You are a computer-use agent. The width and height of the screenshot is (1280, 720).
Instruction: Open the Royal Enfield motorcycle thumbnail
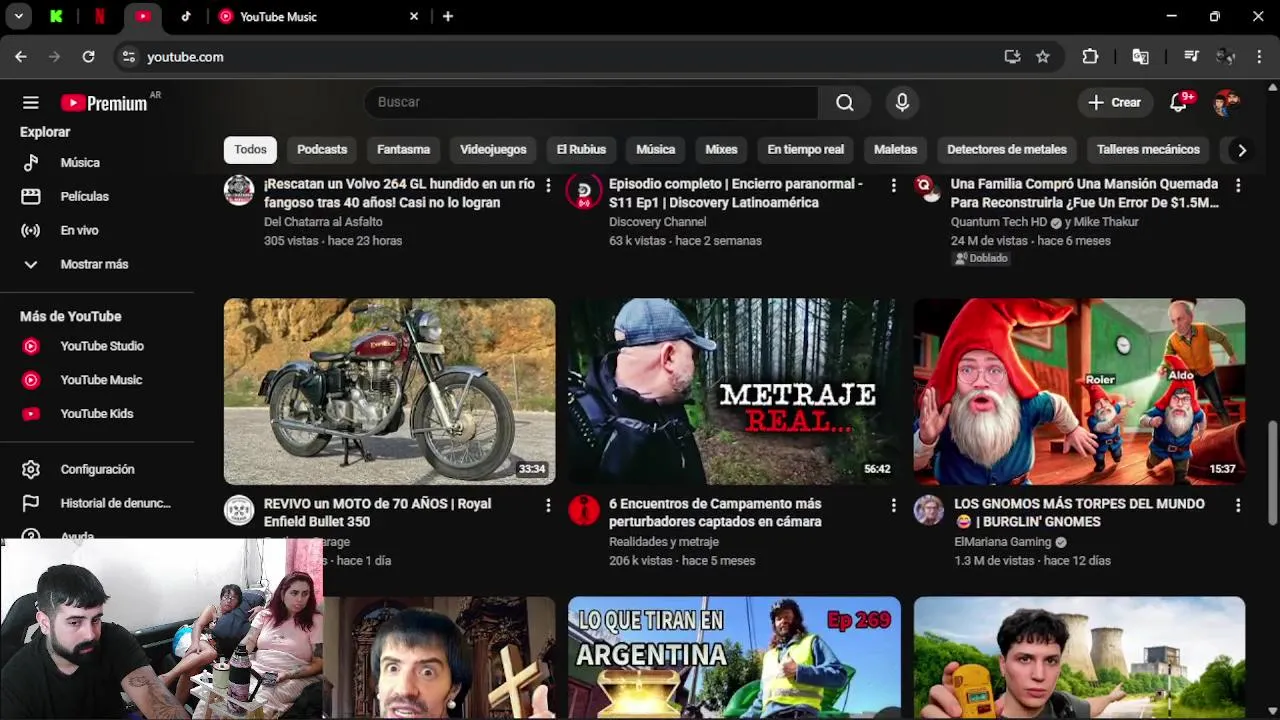coord(389,391)
